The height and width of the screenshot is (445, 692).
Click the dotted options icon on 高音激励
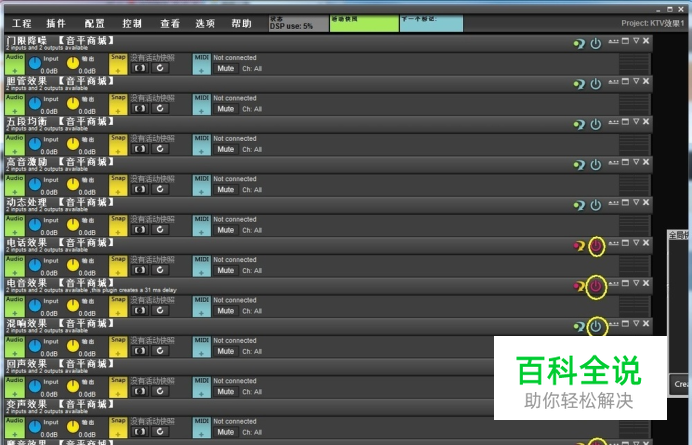coord(613,163)
